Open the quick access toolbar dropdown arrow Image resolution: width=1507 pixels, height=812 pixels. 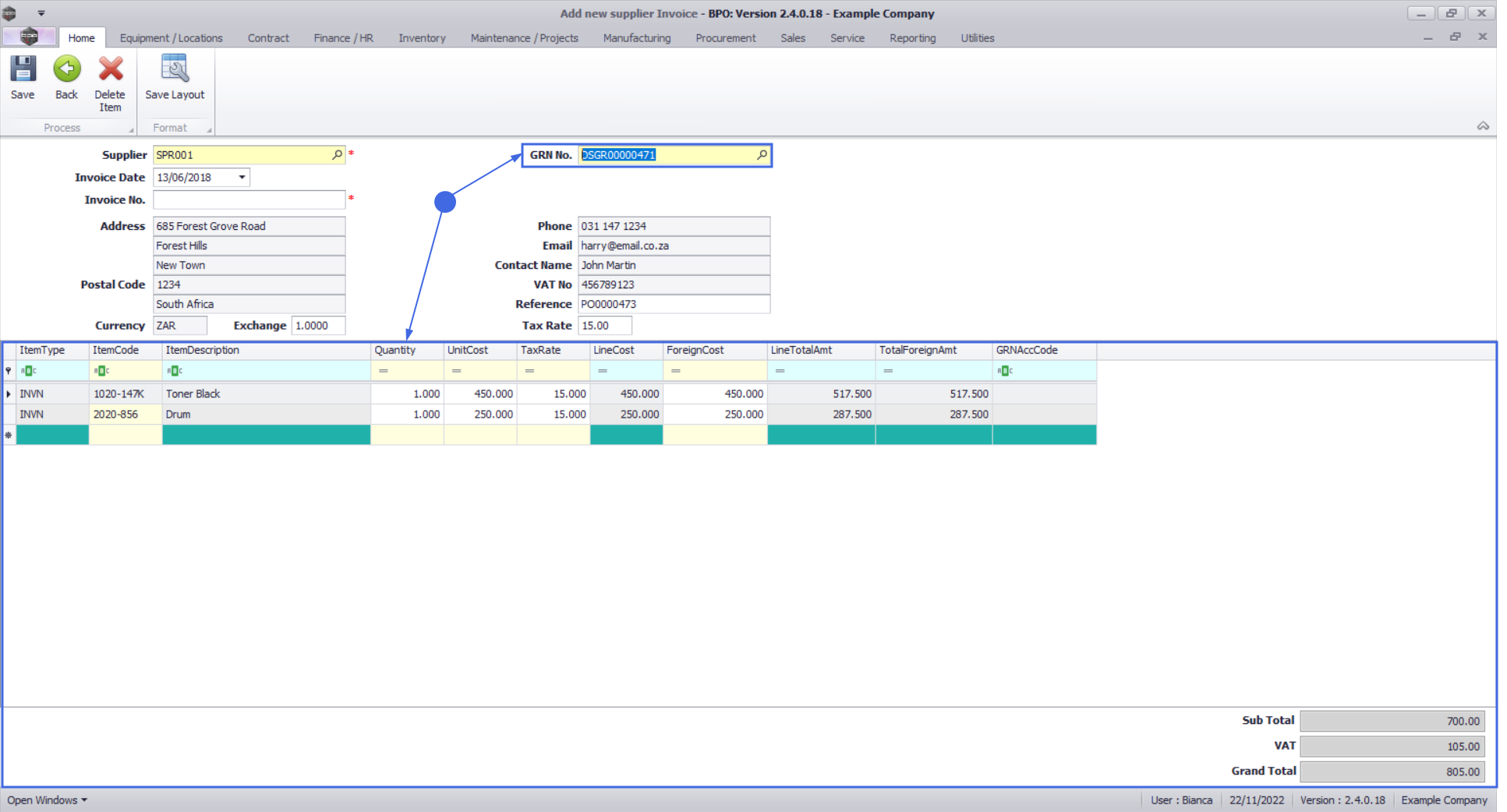tap(41, 13)
